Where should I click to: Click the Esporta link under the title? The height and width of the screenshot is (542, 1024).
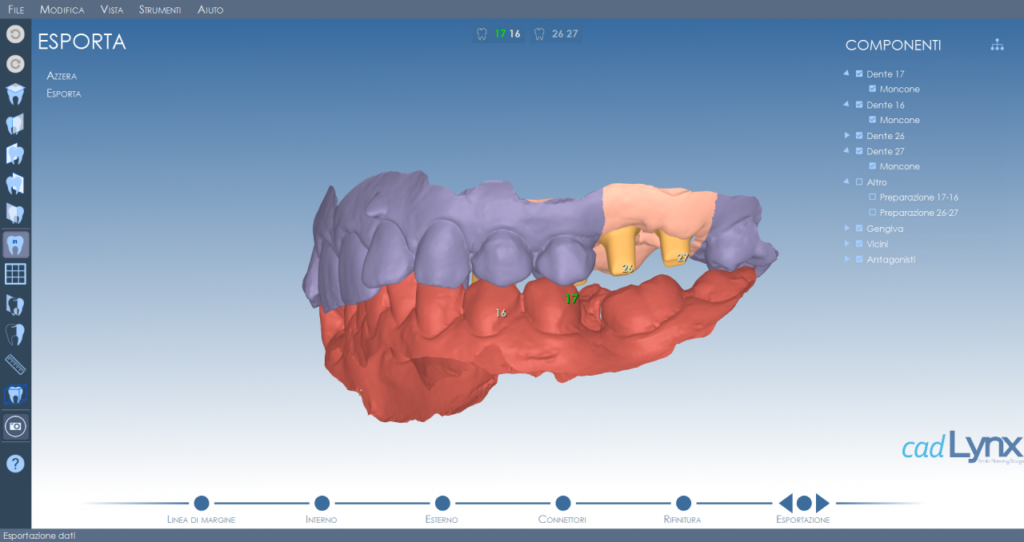pos(63,93)
